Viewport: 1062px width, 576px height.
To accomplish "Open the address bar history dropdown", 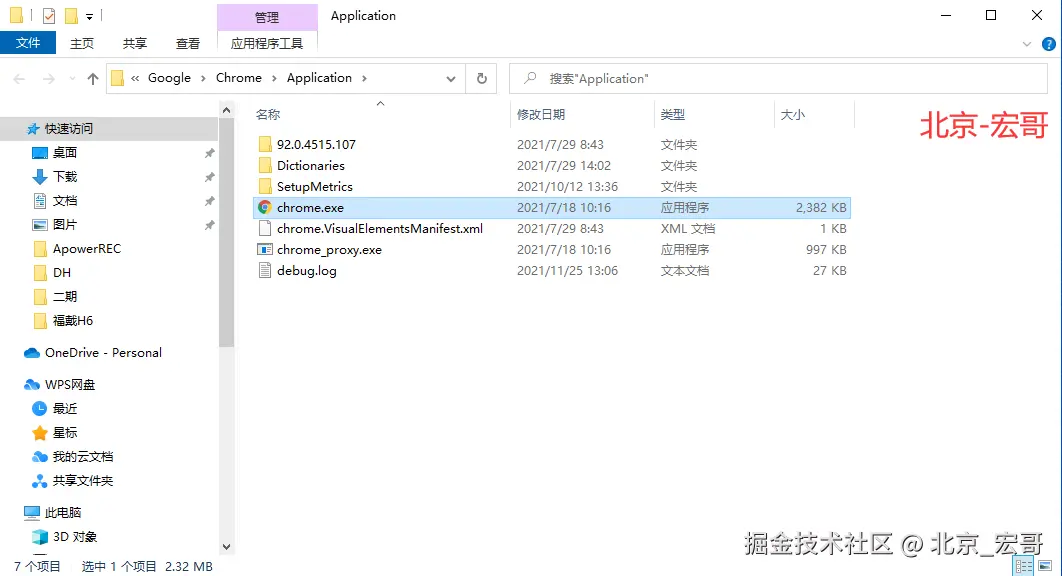I will pyautogui.click(x=450, y=79).
